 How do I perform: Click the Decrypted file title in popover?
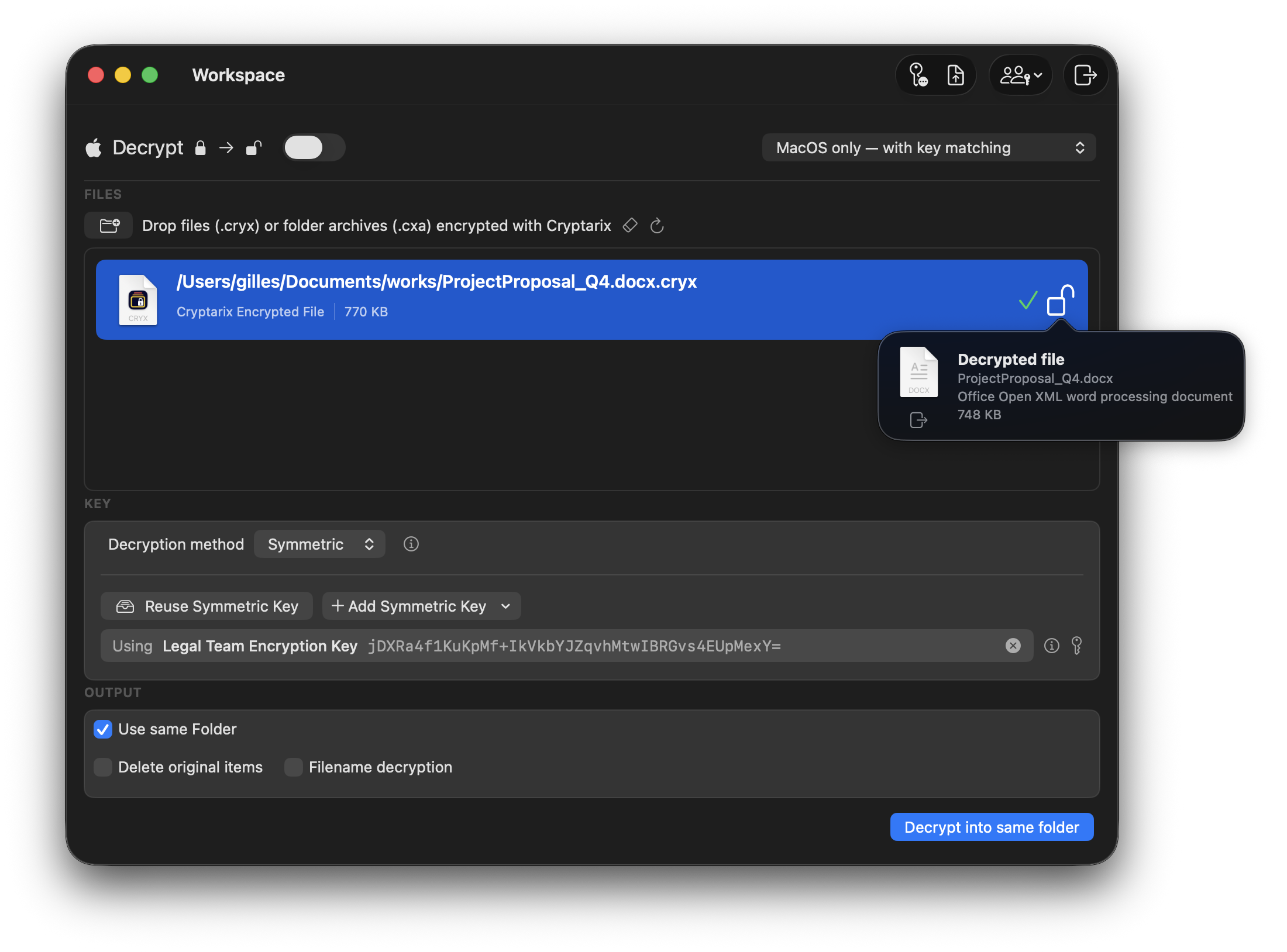(1011, 359)
